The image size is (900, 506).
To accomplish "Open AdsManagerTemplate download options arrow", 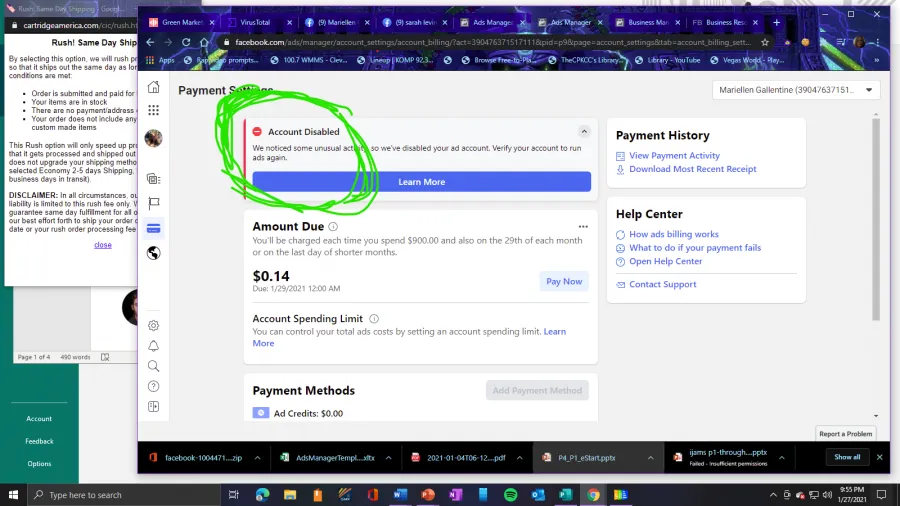I will pyautogui.click(x=389, y=458).
